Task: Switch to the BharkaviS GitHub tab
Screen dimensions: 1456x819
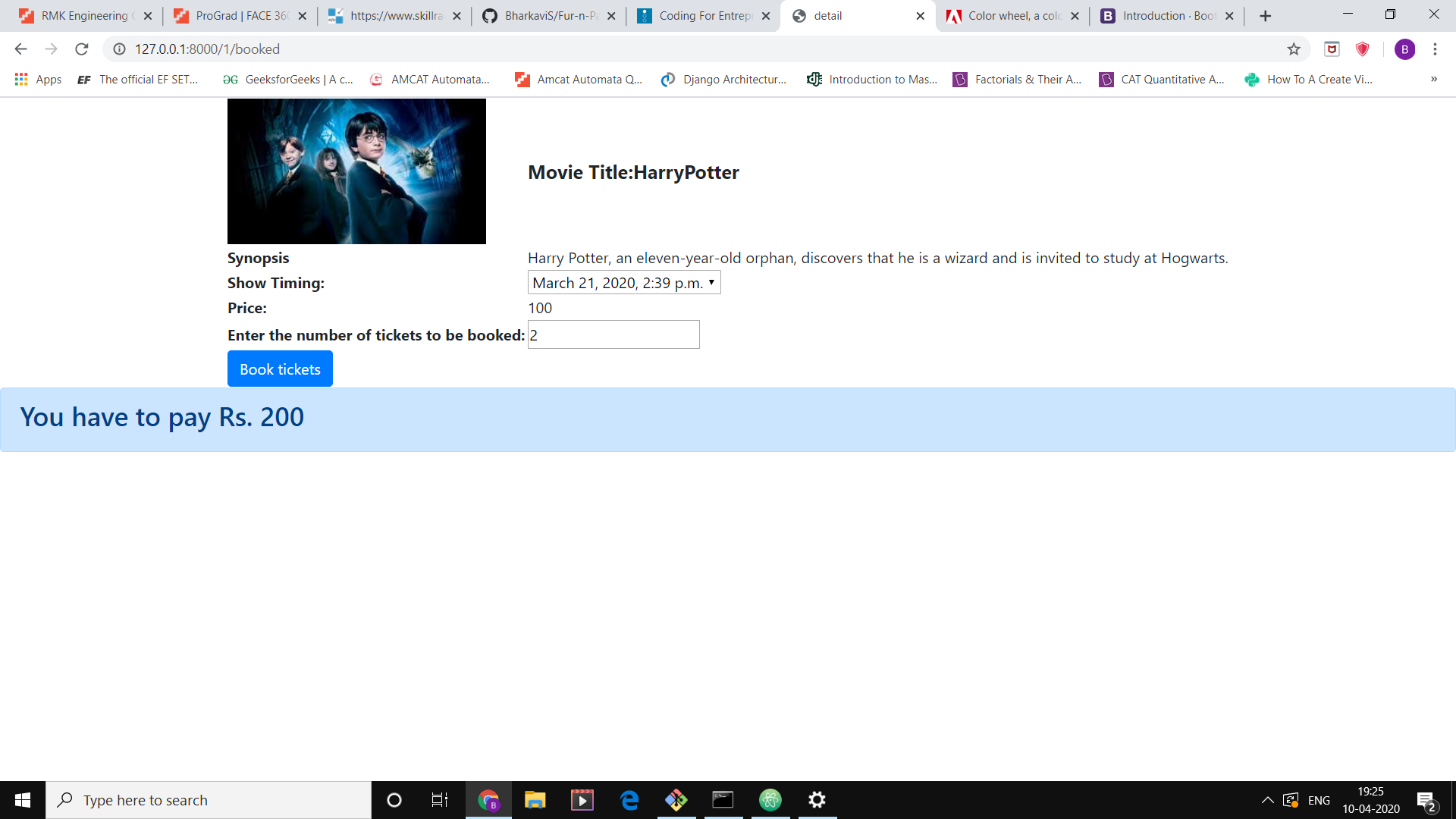Action: coord(546,15)
